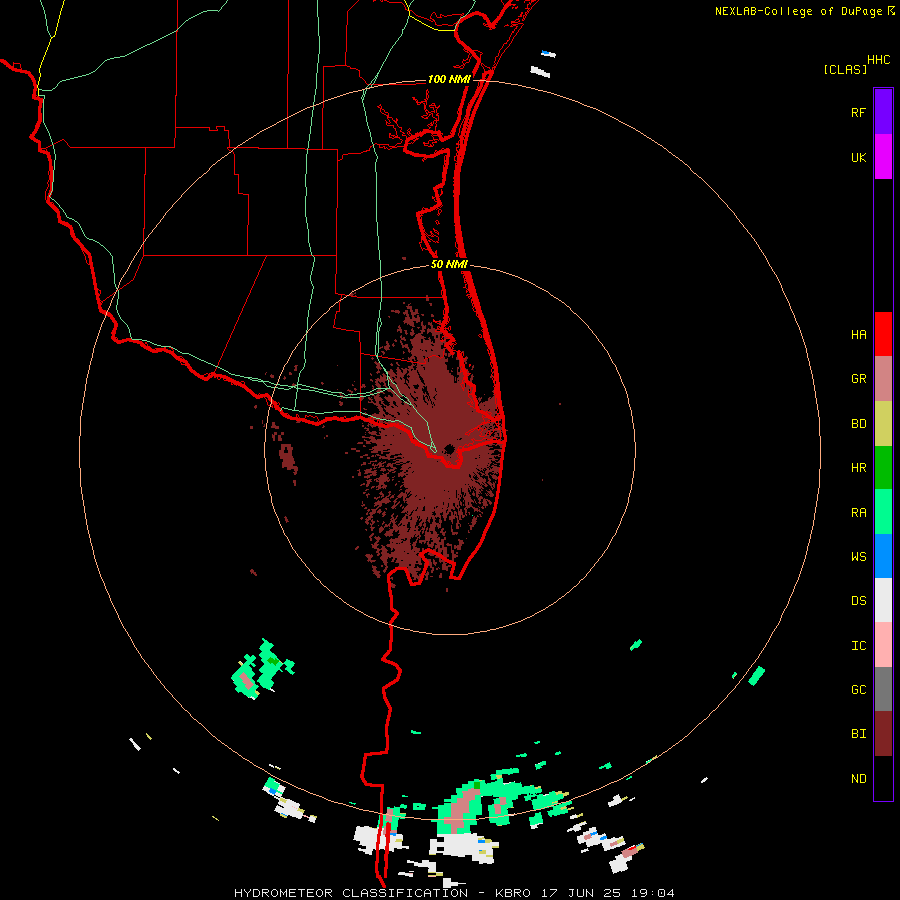The width and height of the screenshot is (900, 900).
Task: Click the 'ND' legend label
Action: (859, 779)
